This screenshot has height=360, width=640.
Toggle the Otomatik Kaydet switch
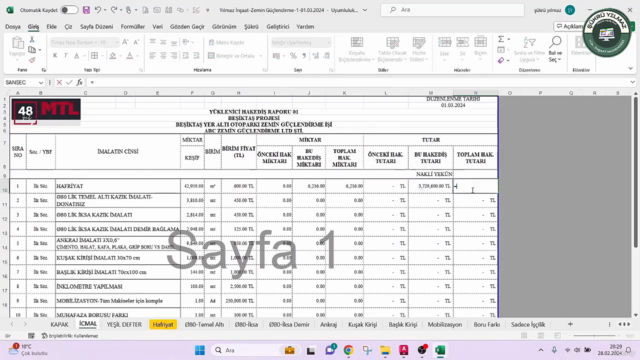pyautogui.click(x=69, y=10)
